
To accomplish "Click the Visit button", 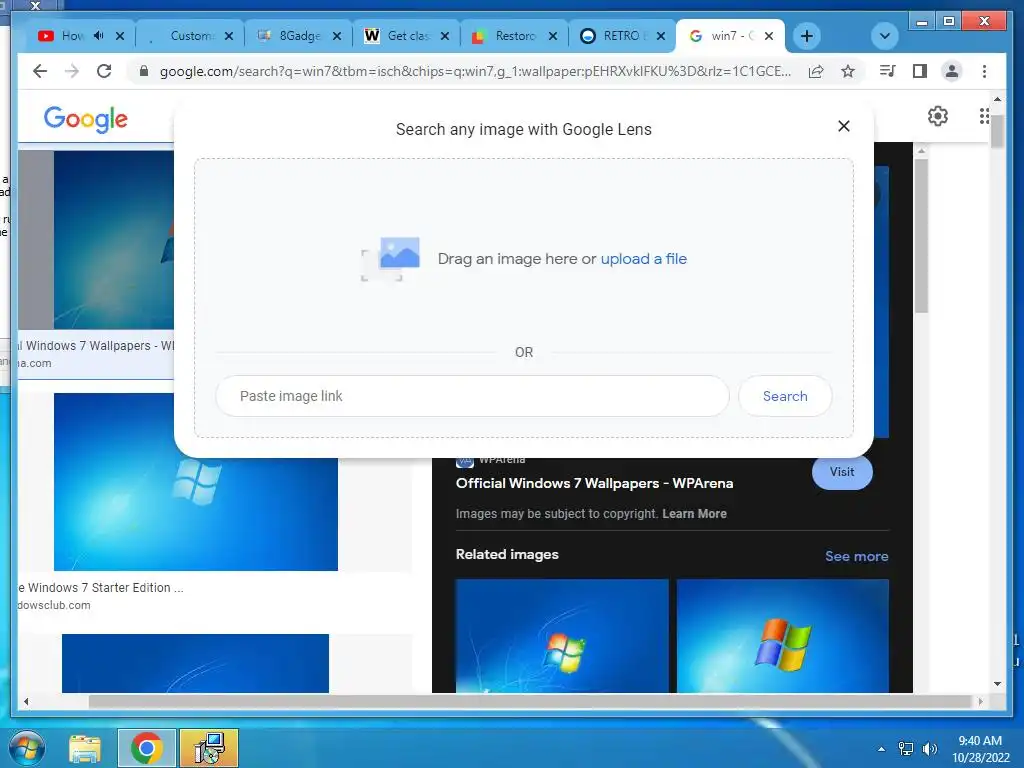I will [x=842, y=472].
